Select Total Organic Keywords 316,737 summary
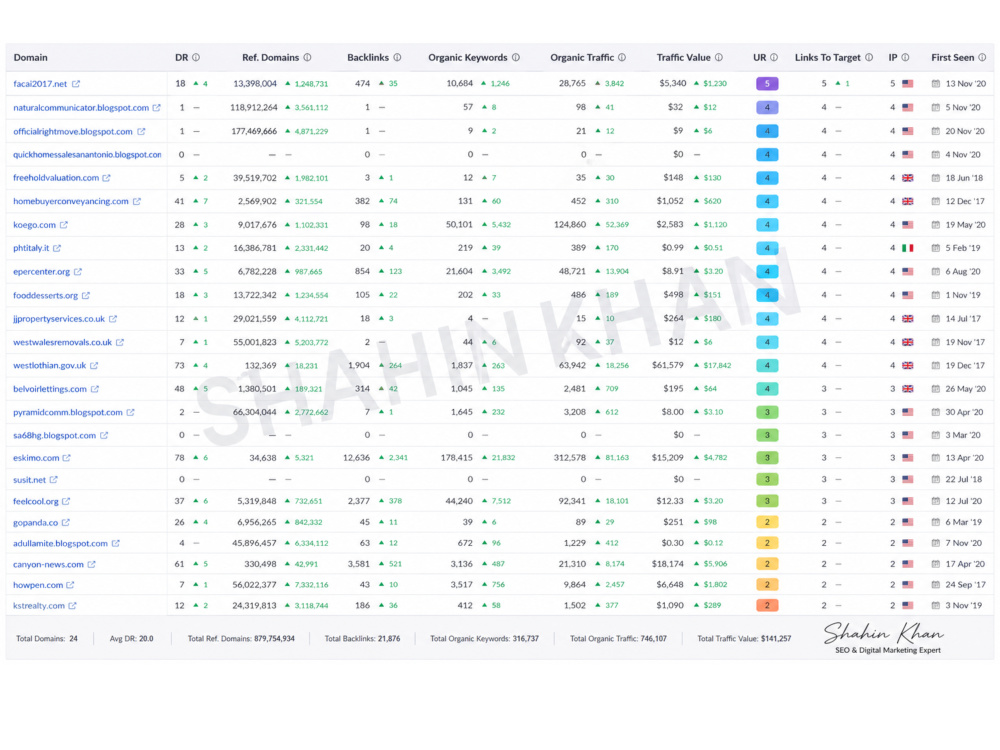The height and width of the screenshot is (750, 1000). [484, 638]
